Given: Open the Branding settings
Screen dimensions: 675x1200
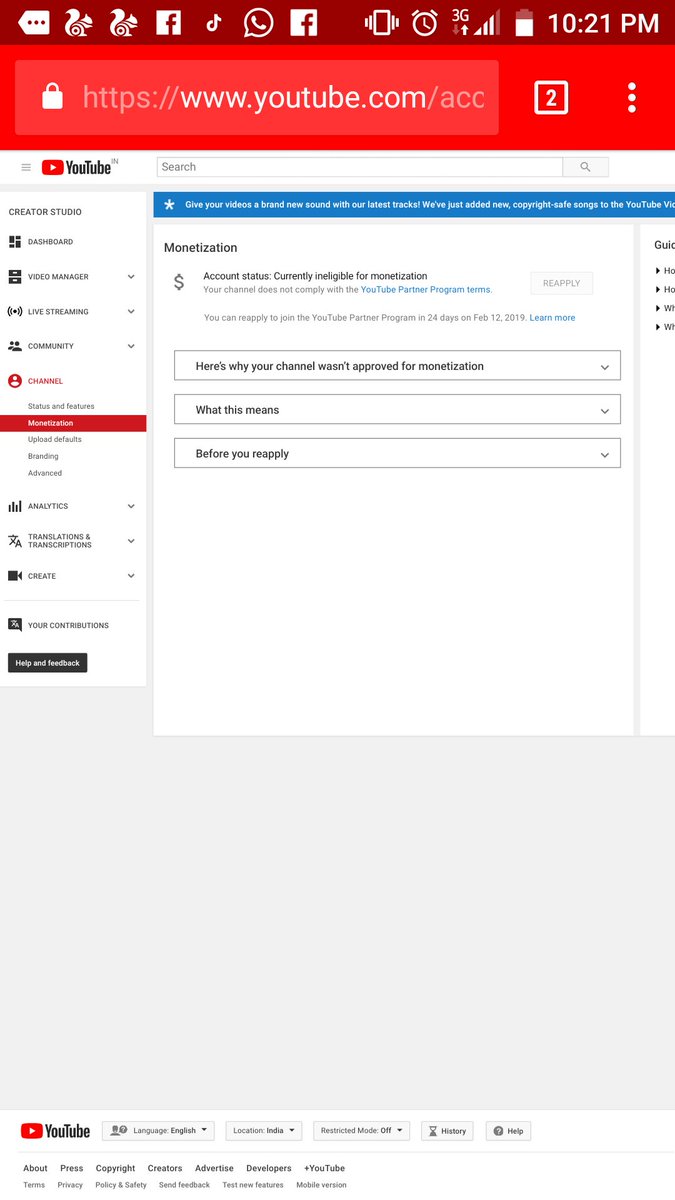Looking at the screenshot, I should click(x=43, y=456).
